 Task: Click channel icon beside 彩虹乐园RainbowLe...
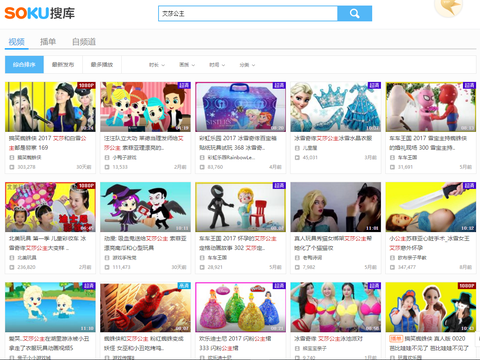(202, 157)
